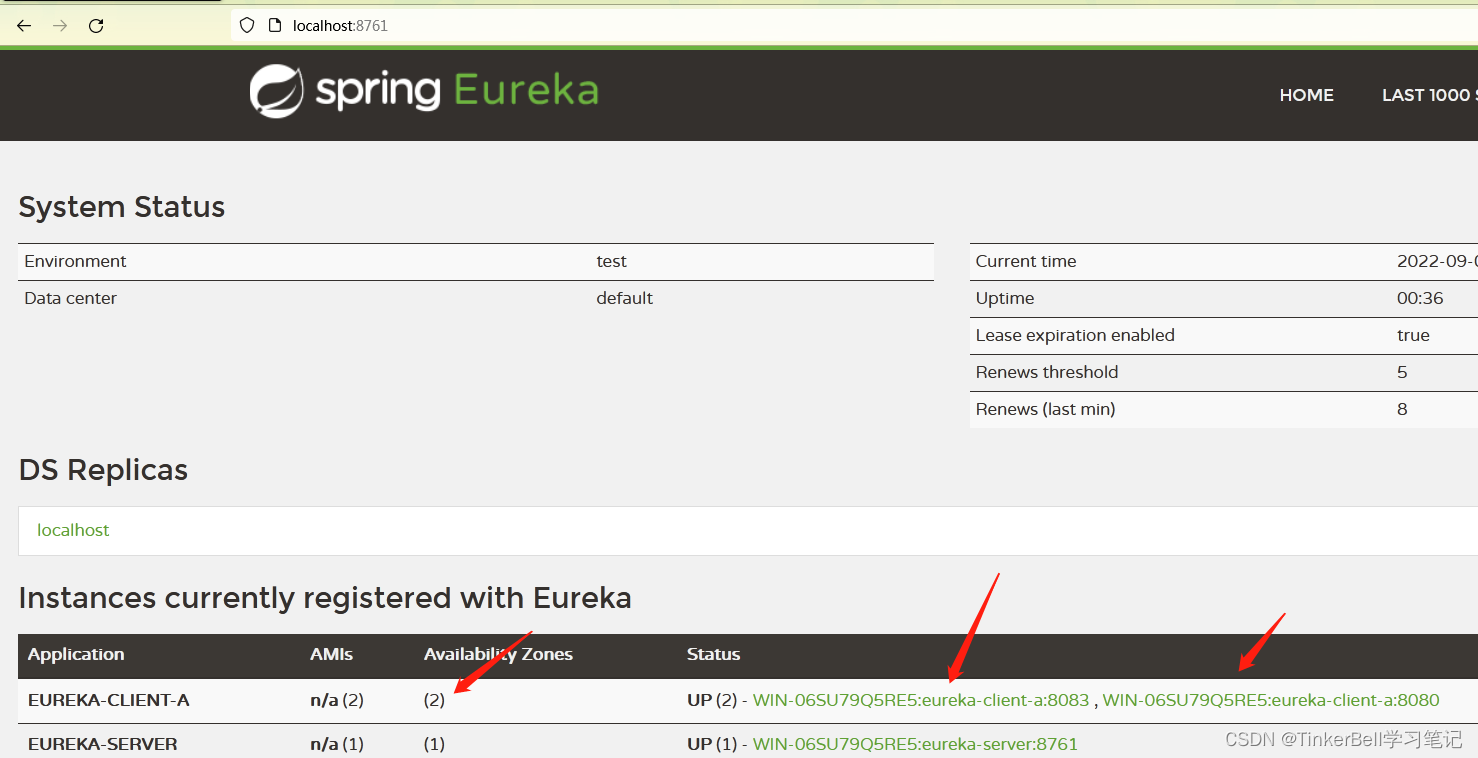1478x758 pixels.
Task: Open the eureka-client-a:8080 instance link
Action: (x=1271, y=700)
